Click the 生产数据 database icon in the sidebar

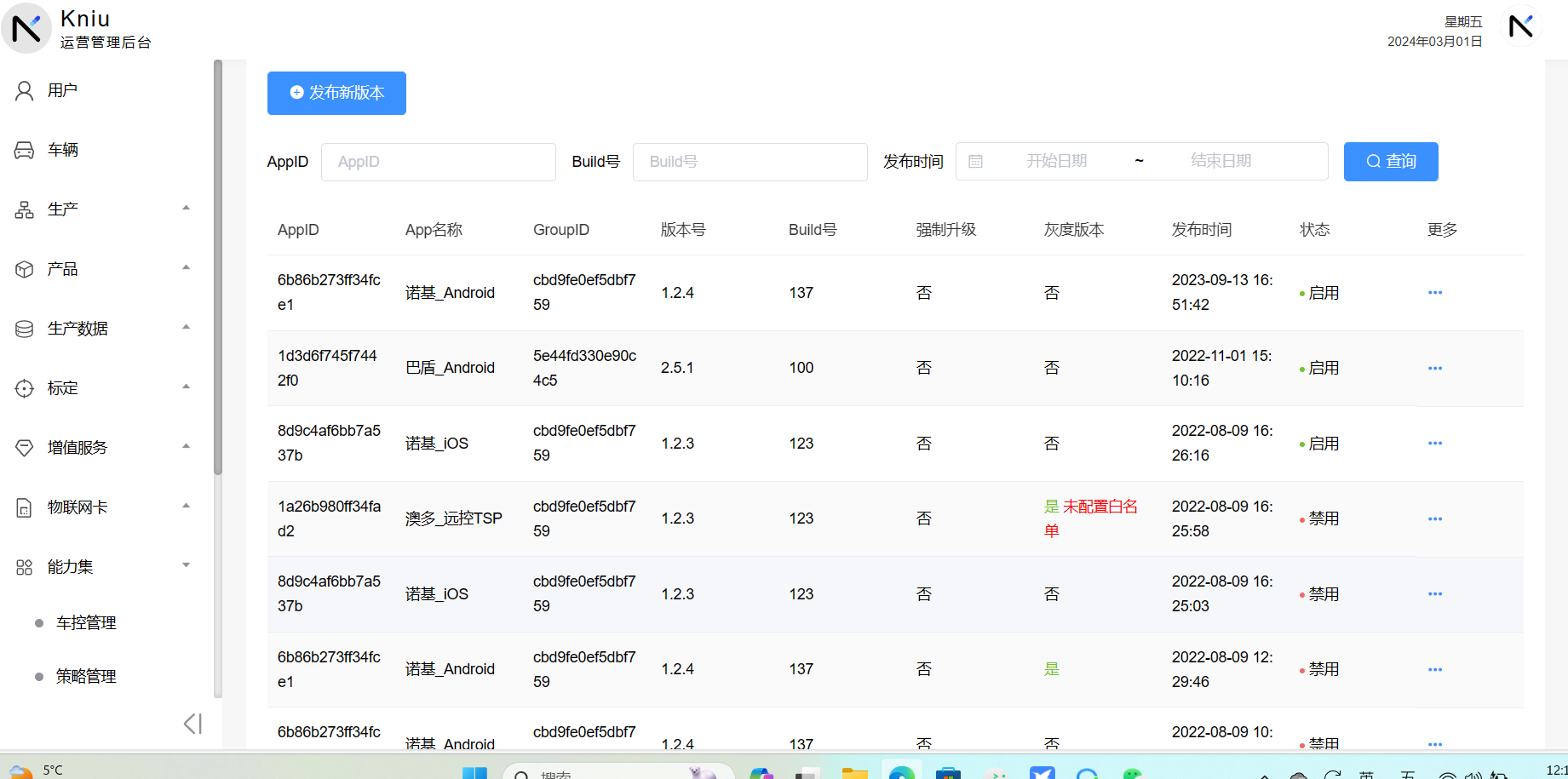[25, 329]
